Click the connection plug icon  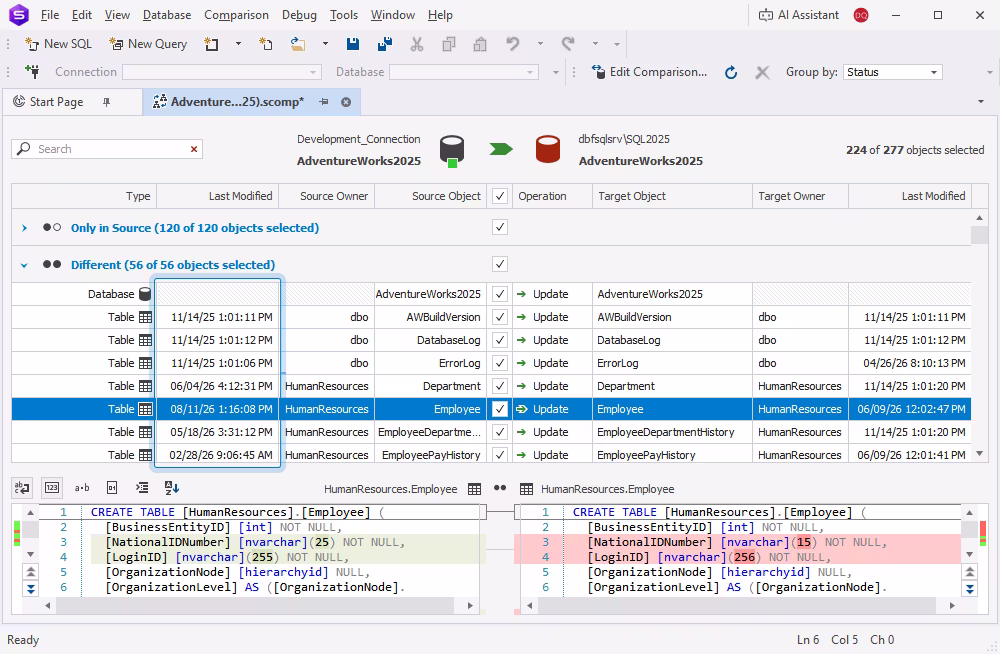33,71
